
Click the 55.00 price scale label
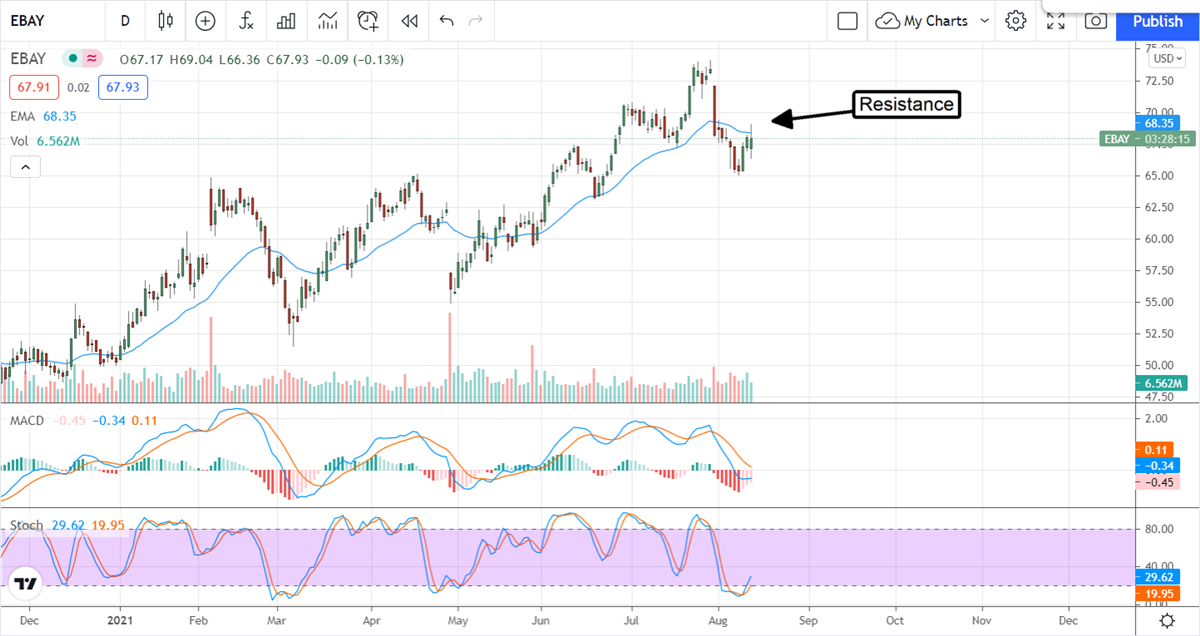click(1161, 302)
